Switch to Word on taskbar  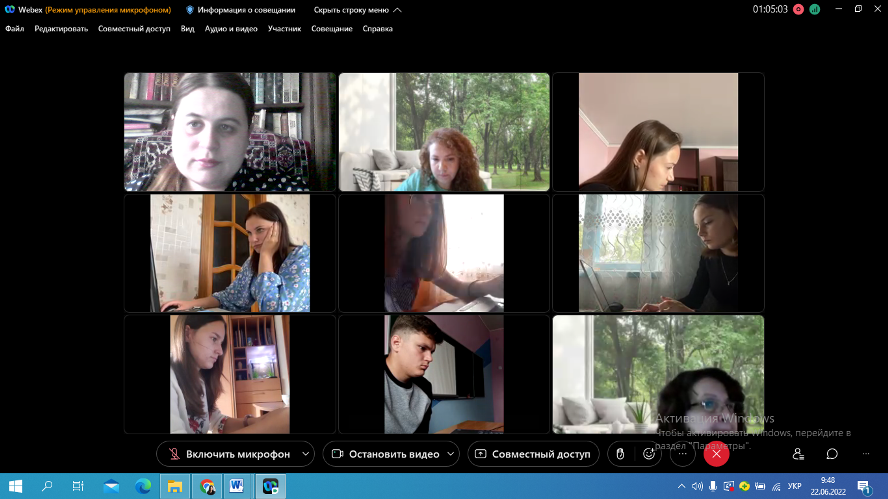point(237,486)
